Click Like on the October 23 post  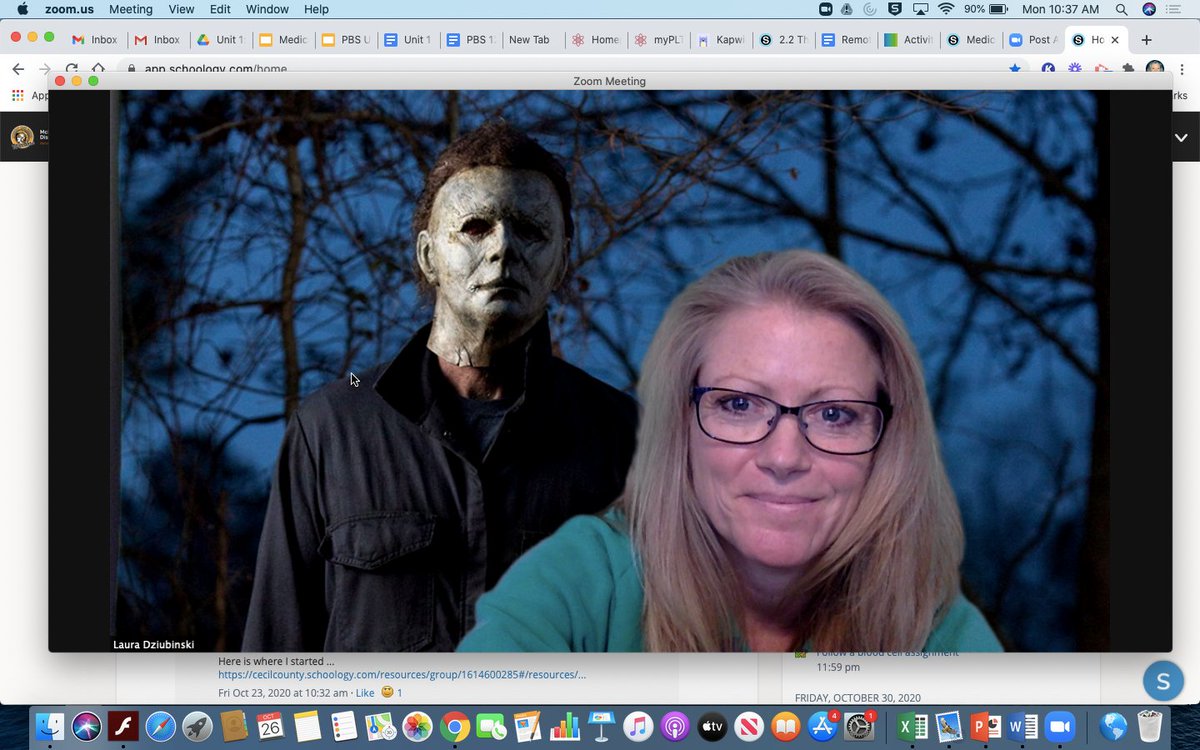365,692
